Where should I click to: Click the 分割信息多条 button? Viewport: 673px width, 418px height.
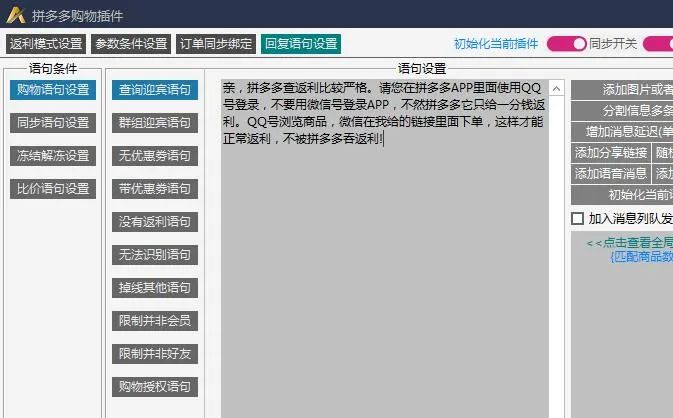(622, 111)
